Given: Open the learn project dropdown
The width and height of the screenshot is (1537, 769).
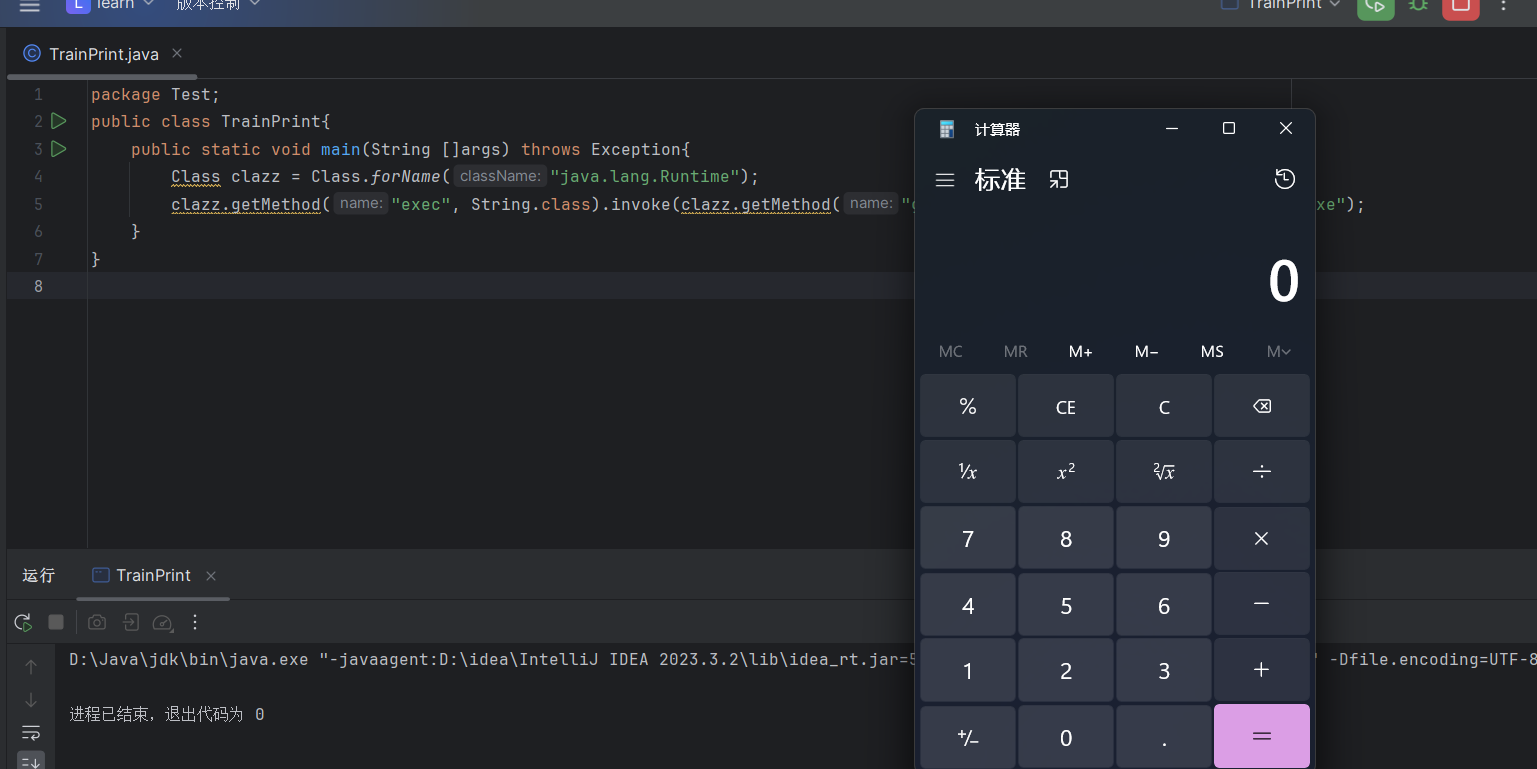Looking at the screenshot, I should coord(110,5).
